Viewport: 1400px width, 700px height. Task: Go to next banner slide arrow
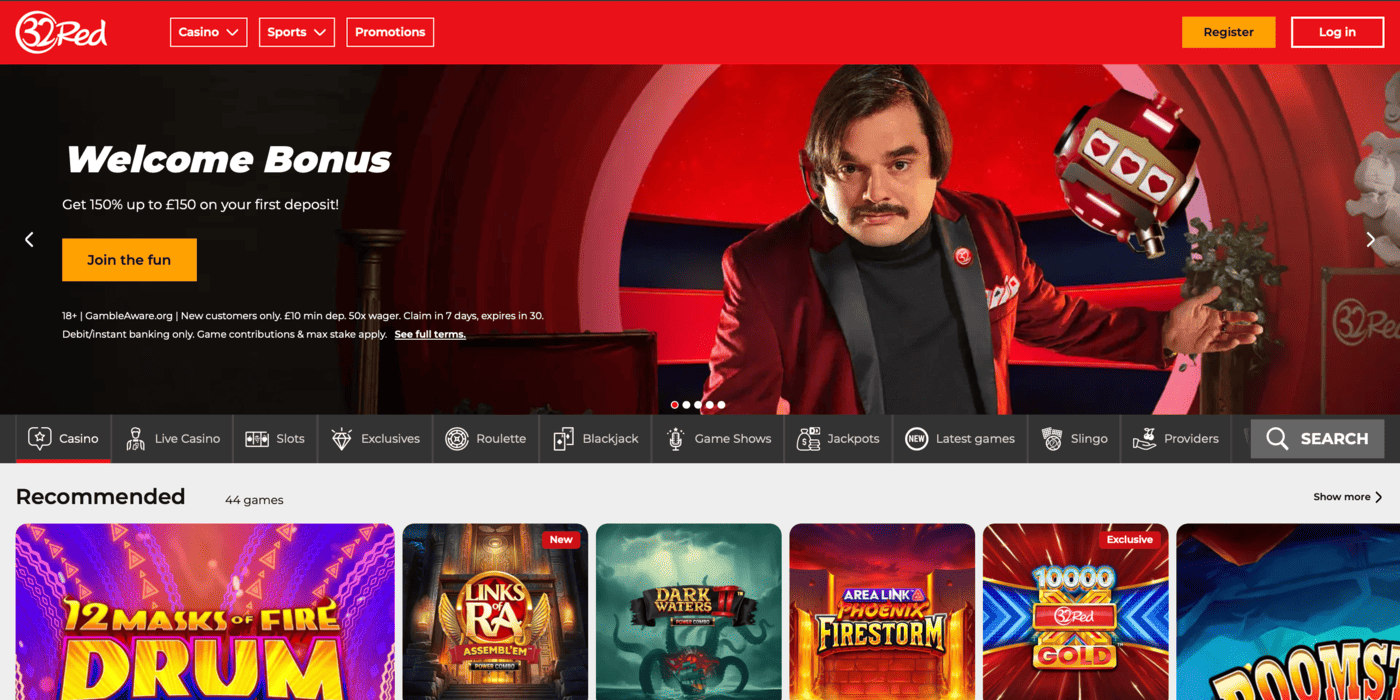1371,239
